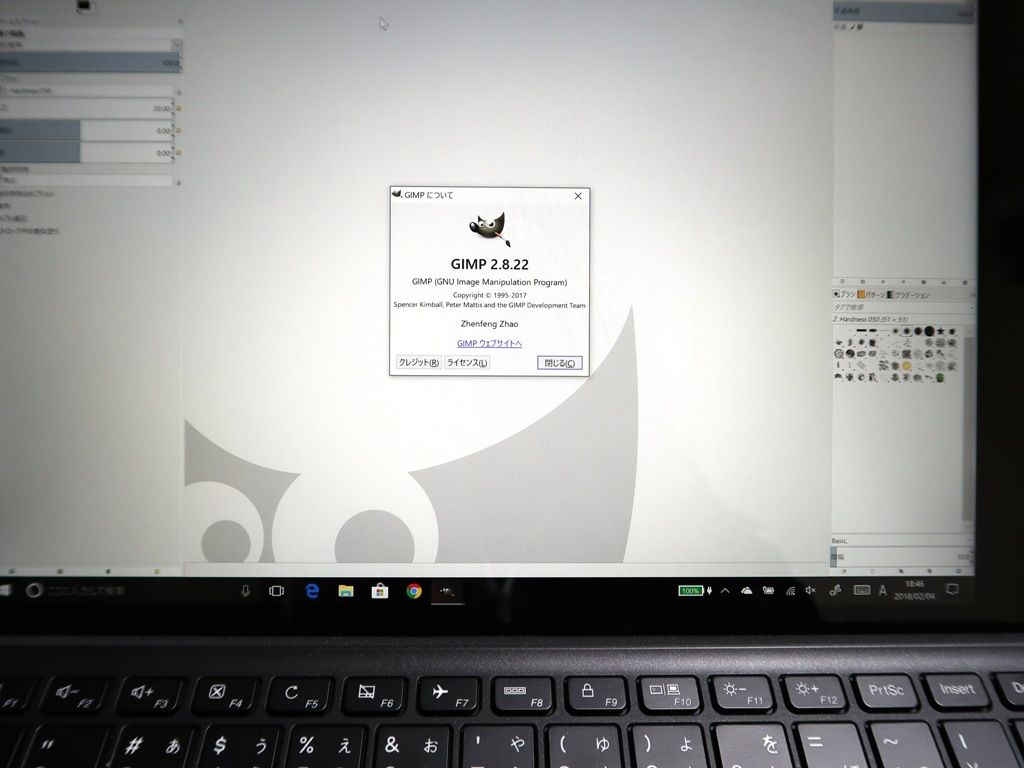Open the tag filter dropdown arrow in brushes panel
Viewport: 1024px width, 768px height.
pos(970,307)
